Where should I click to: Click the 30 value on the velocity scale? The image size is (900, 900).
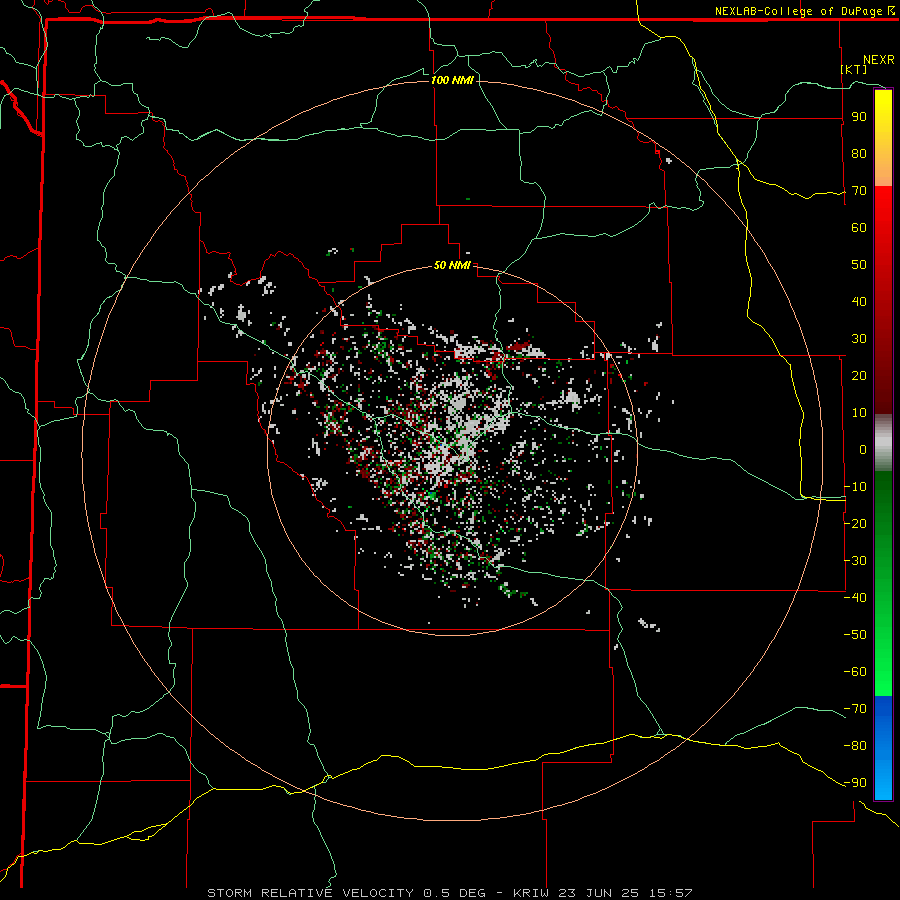859,339
